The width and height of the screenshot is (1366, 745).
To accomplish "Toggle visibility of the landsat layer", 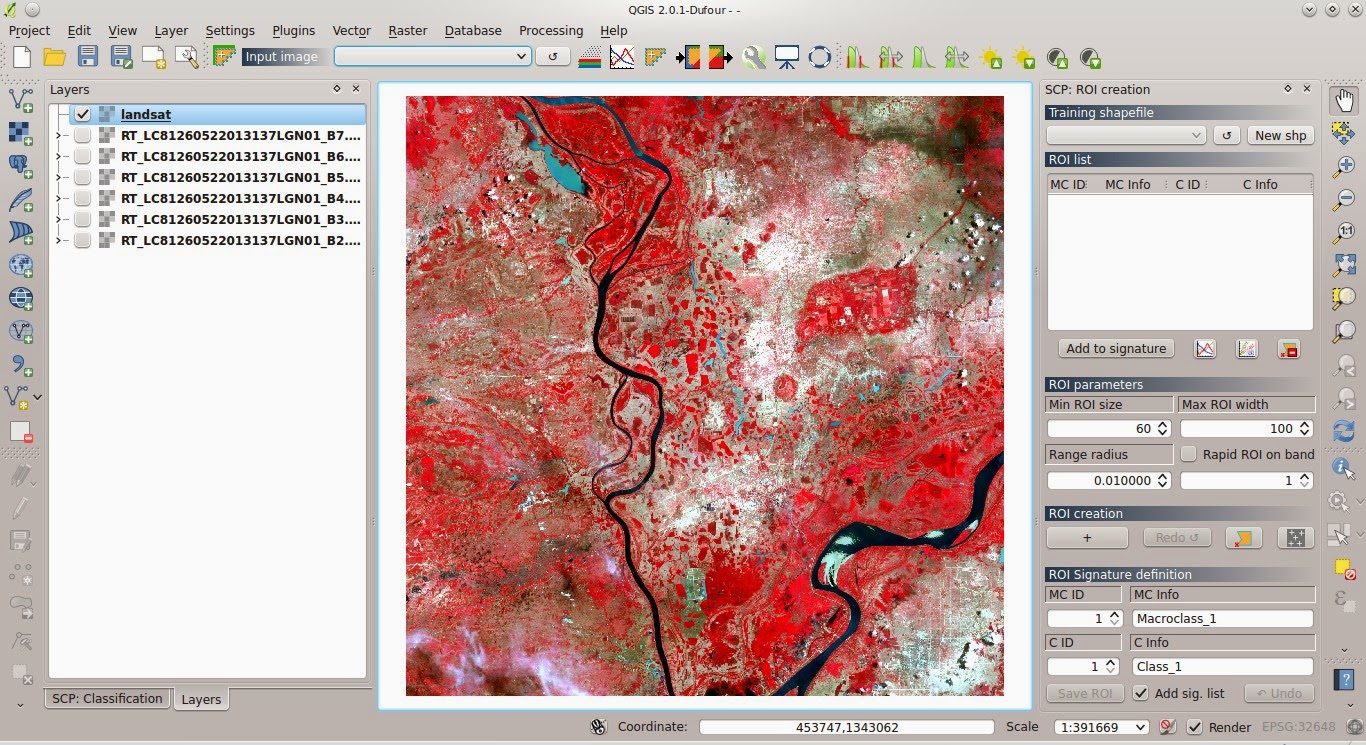I will [83, 114].
